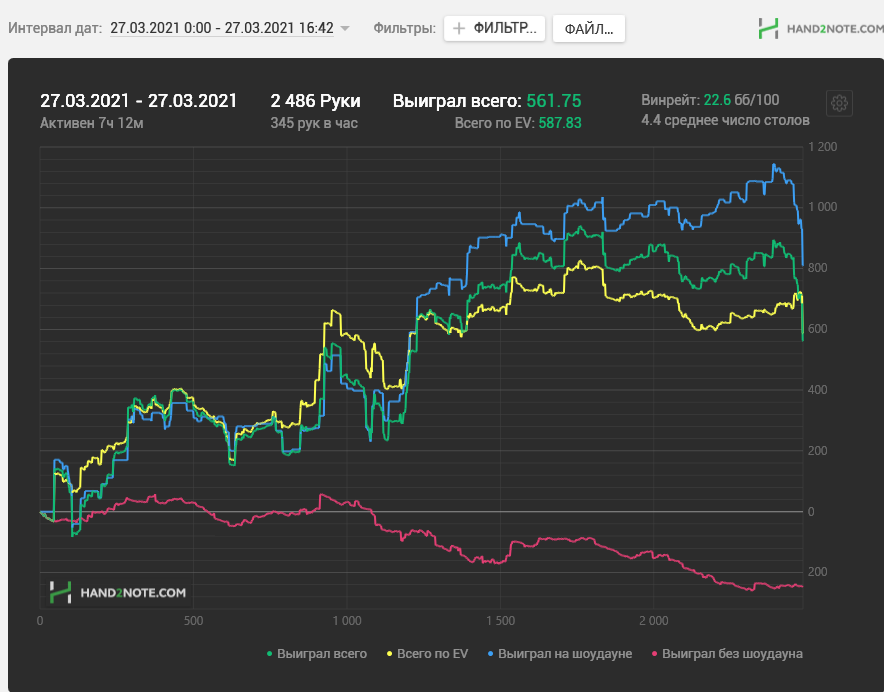
Task: Click the 1 000 hands x-axis marker
Action: (x=347, y=621)
